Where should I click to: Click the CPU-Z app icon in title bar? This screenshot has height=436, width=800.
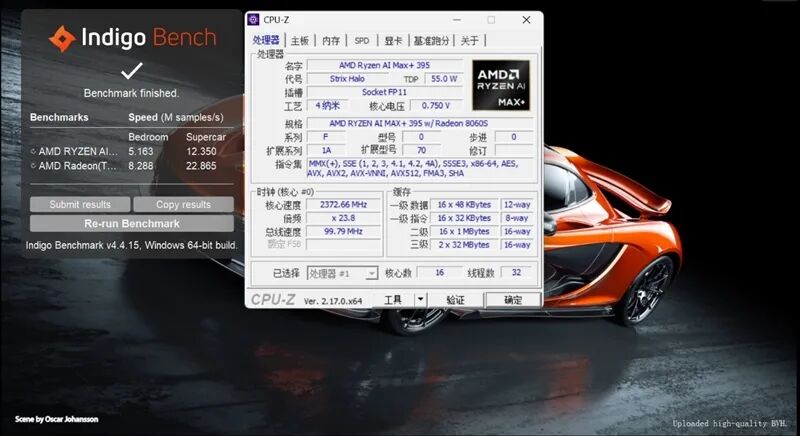(x=253, y=20)
